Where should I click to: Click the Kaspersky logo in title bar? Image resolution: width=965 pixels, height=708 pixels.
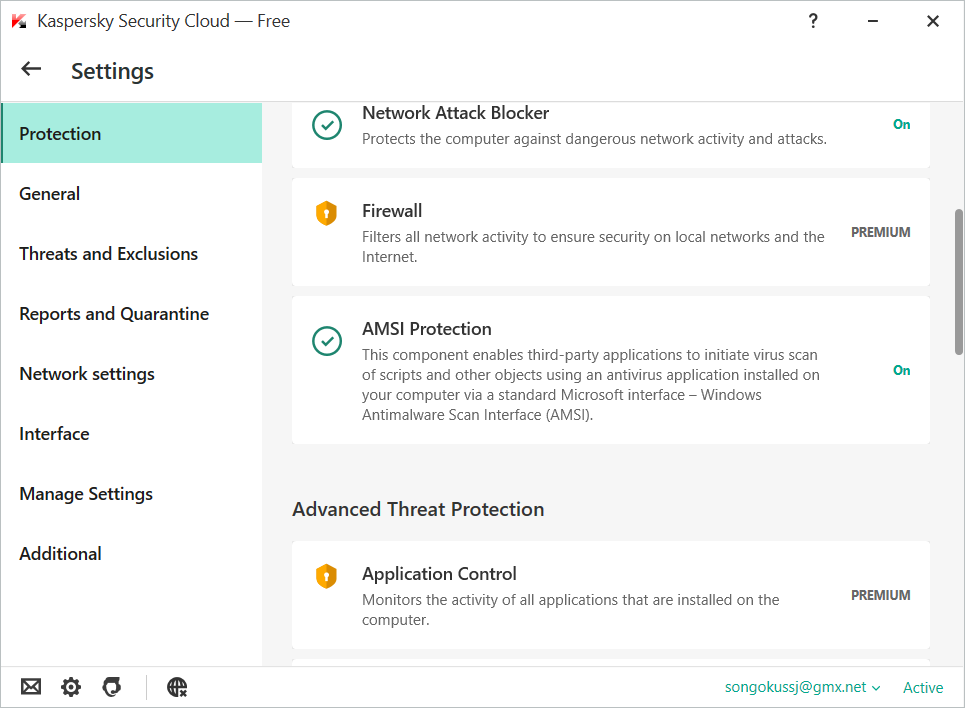coord(19,21)
